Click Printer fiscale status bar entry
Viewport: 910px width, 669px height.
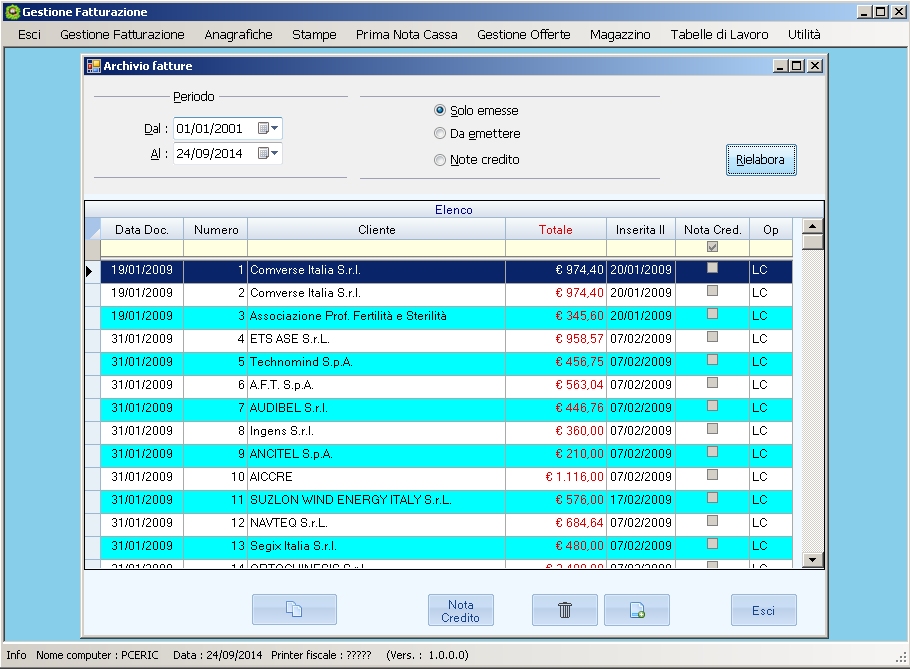(321, 655)
